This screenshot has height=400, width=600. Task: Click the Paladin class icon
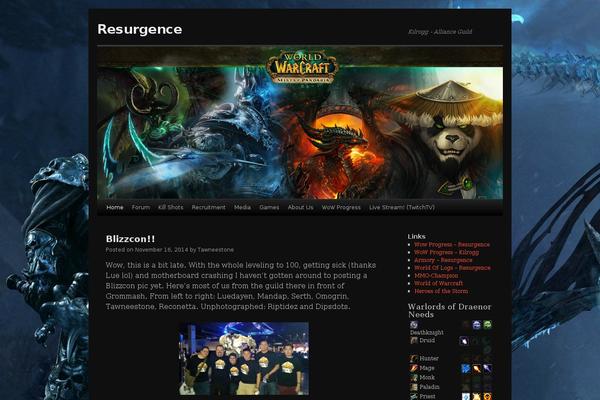(x=414, y=387)
